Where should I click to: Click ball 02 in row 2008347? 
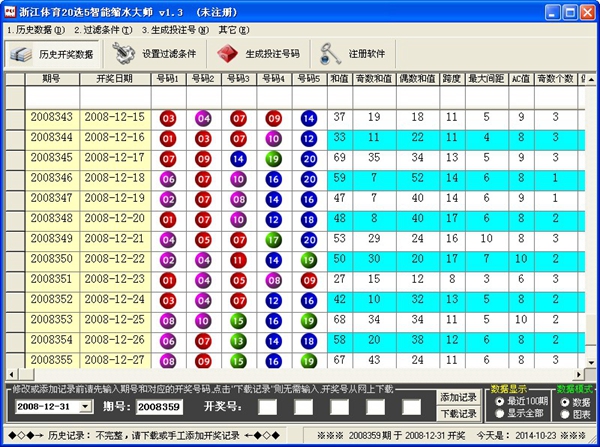click(168, 199)
